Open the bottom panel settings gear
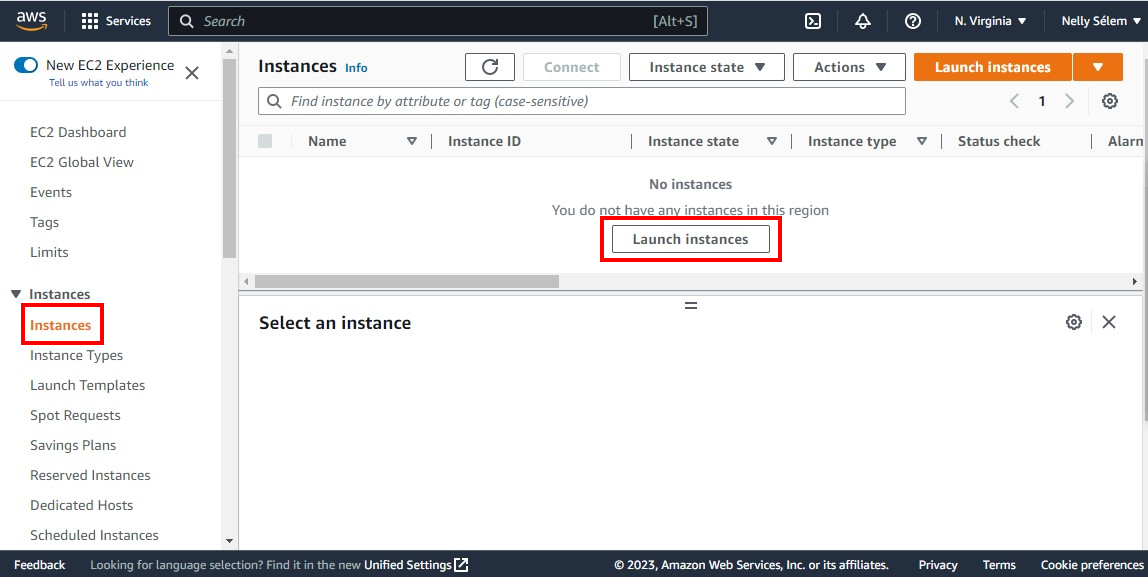This screenshot has height=577, width=1148. coord(1074,322)
